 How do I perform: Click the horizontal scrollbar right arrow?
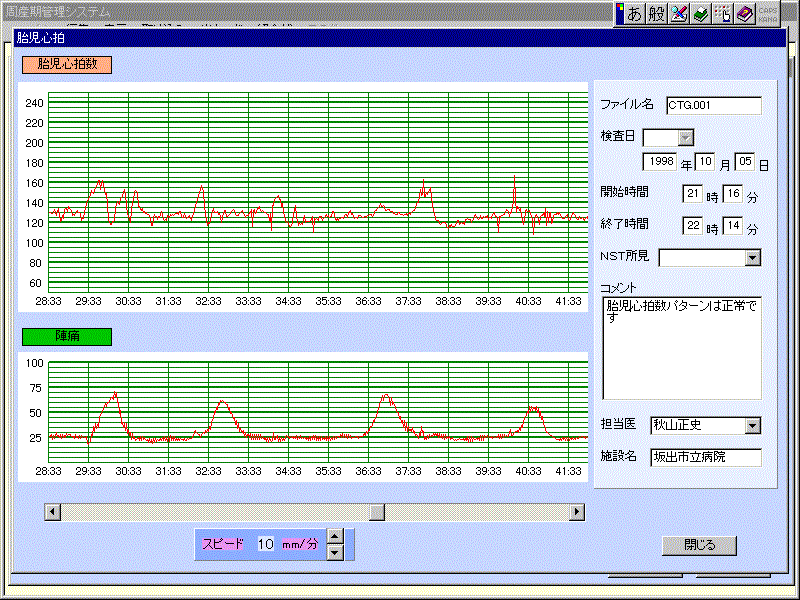coord(577,512)
